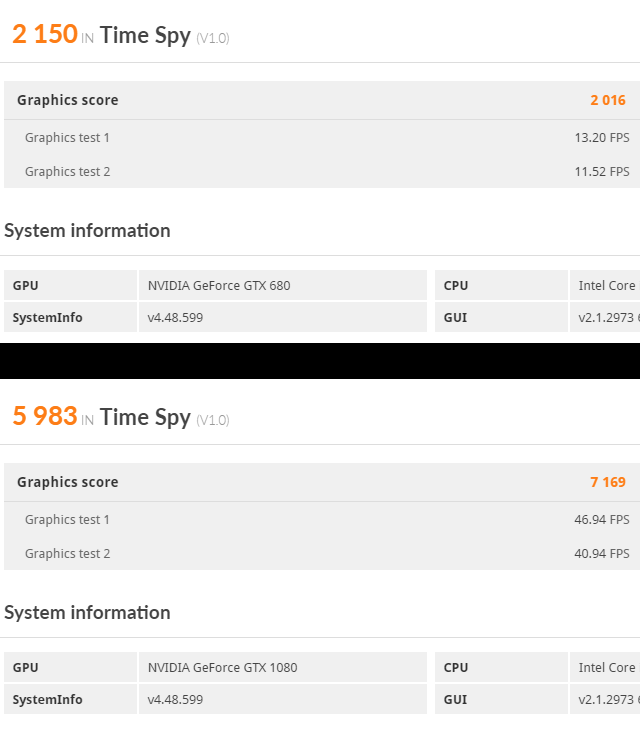Click the 5 983 overall score
The height and width of the screenshot is (730, 640).
(45, 416)
